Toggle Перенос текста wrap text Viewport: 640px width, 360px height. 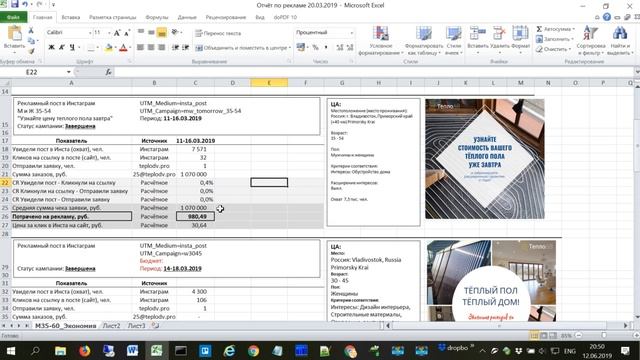tap(218, 33)
